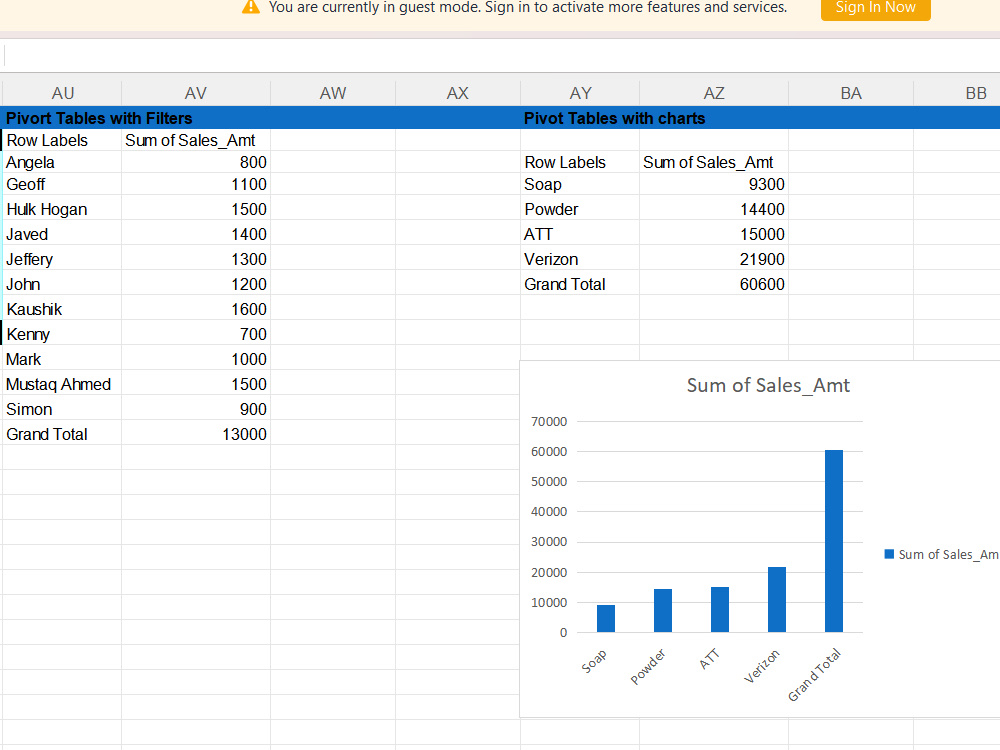Select the 1400 value for Javed
1000x750 pixels.
point(196,234)
